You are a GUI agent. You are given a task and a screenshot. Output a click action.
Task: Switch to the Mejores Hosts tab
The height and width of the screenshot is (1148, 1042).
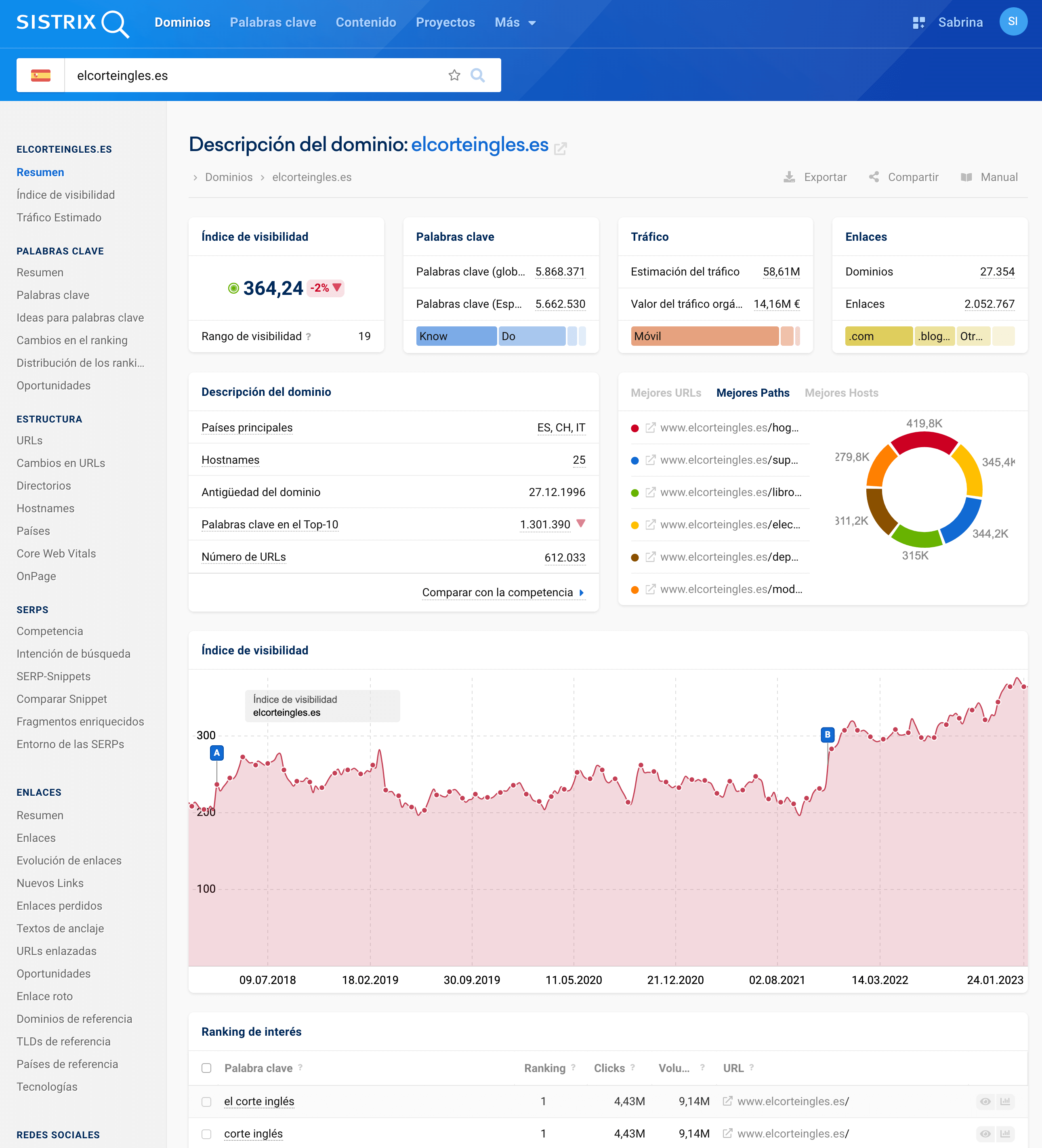tap(841, 393)
